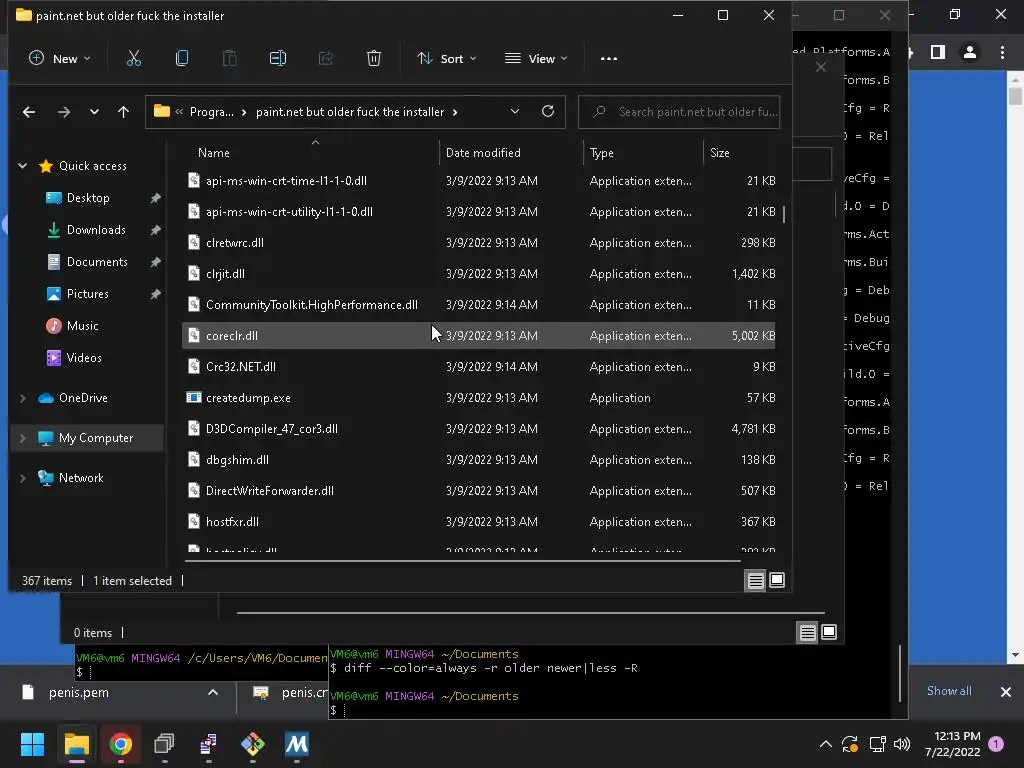Select the dbgshim.dll file
1024x768 pixels.
pos(479,460)
